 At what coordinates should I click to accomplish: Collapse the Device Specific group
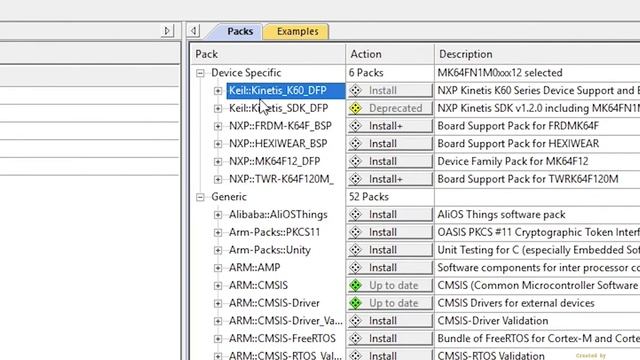click(x=200, y=73)
